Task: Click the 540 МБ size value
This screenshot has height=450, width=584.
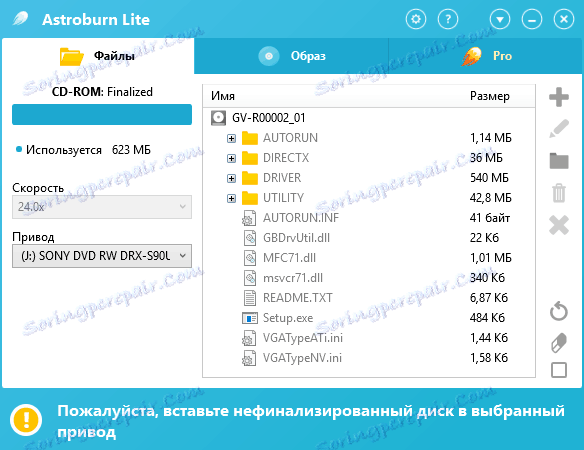Action: click(489, 178)
